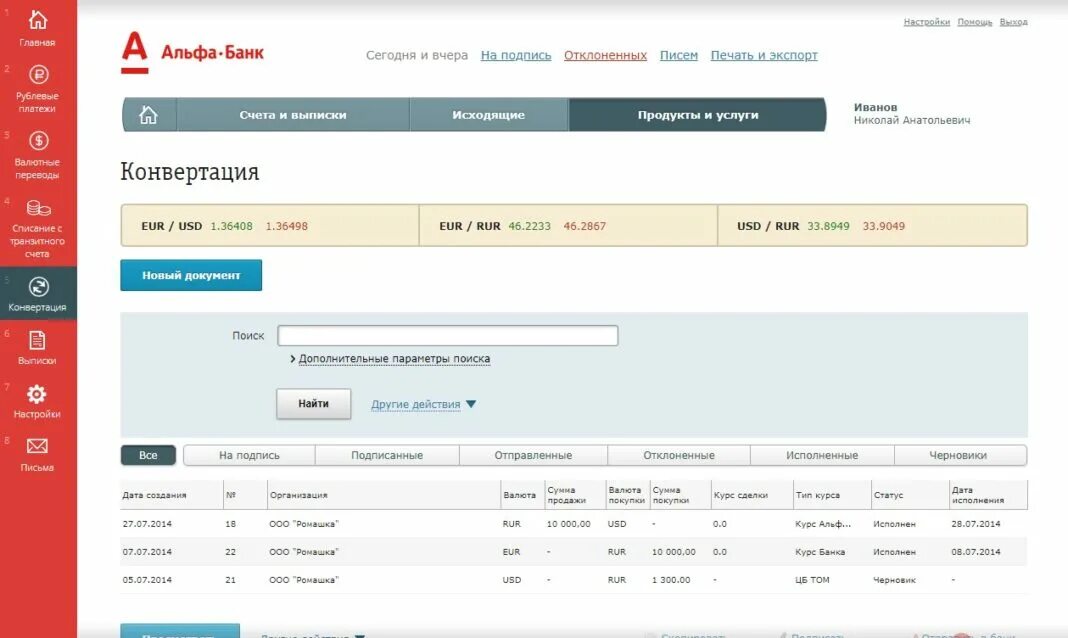Click the Найти search button
1068x638 pixels.
[x=313, y=404]
